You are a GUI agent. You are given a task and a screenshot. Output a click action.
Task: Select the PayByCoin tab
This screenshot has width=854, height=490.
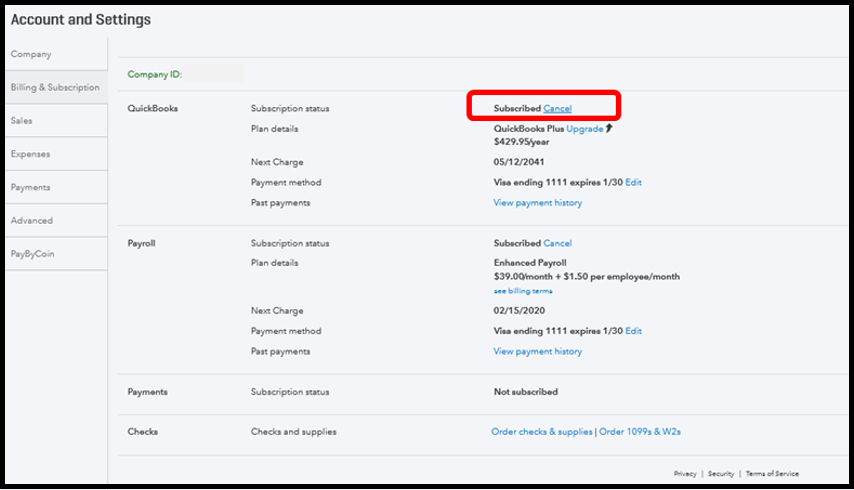tap(56, 254)
